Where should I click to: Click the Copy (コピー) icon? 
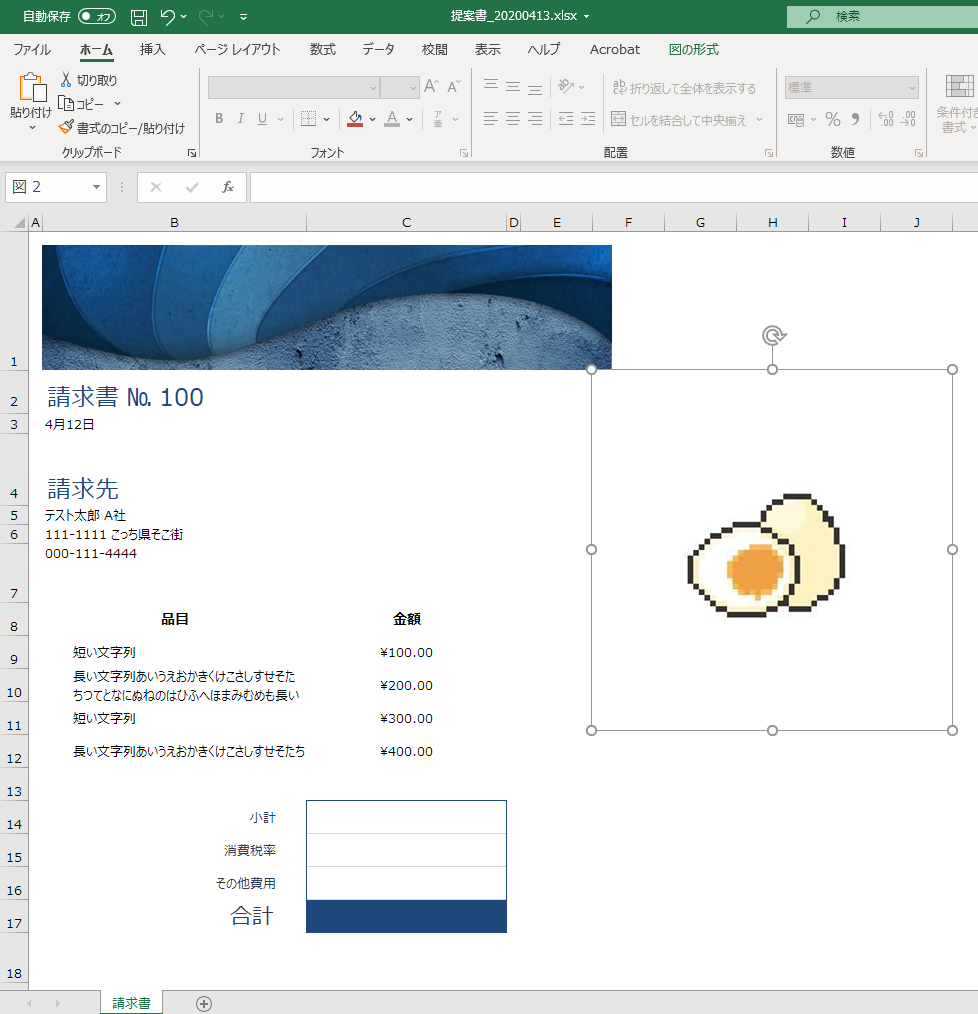pos(66,103)
